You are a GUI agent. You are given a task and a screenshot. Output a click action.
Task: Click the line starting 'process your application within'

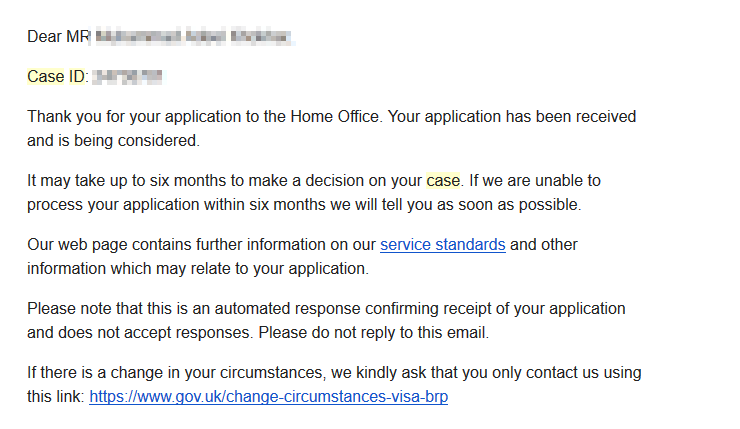pos(304,204)
